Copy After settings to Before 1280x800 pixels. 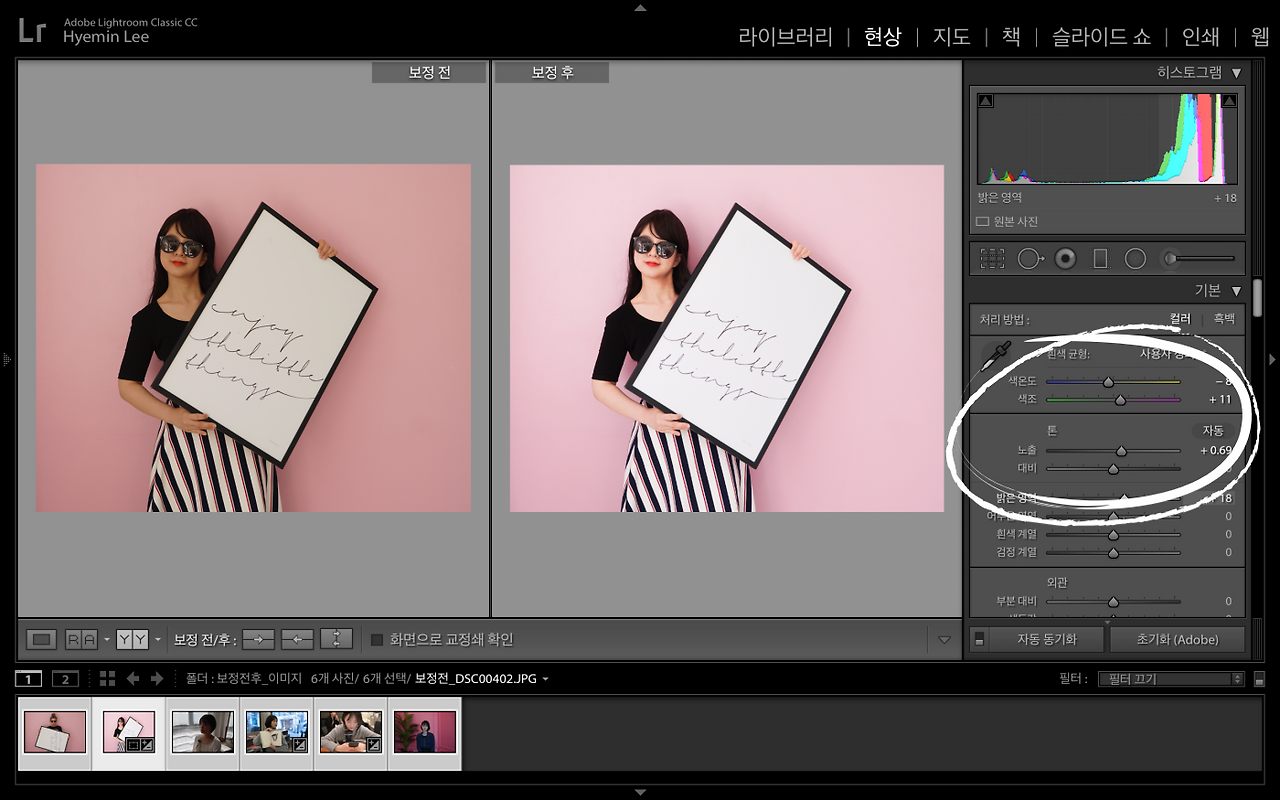tap(297, 639)
